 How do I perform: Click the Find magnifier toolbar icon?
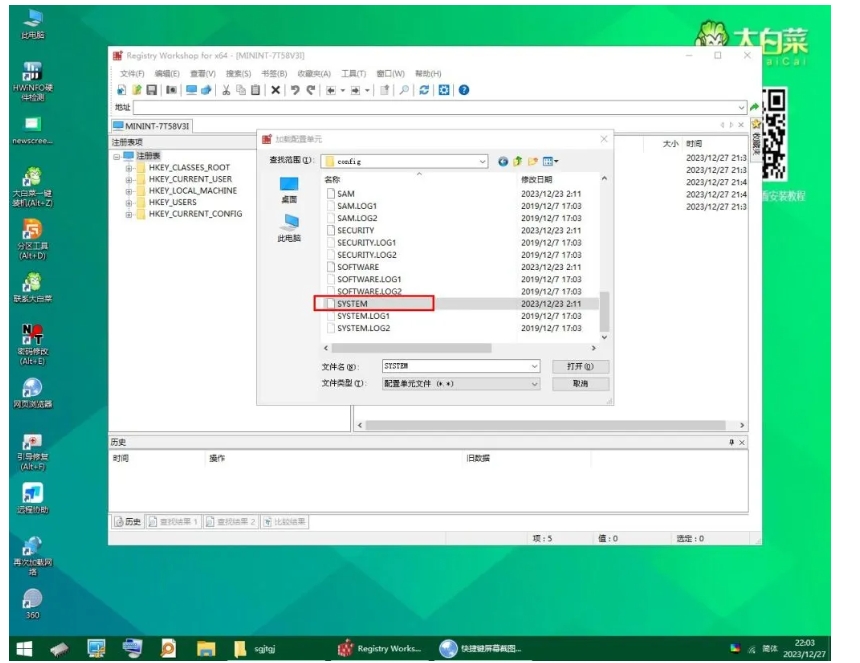click(404, 90)
